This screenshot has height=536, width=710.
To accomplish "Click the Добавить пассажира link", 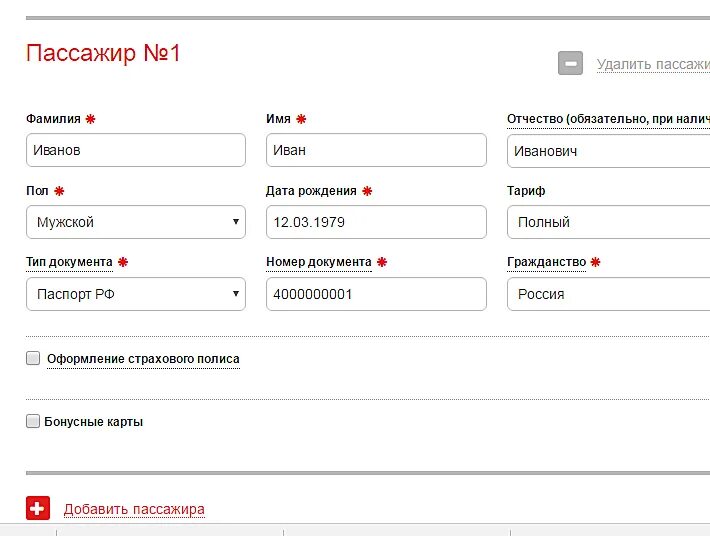I will (x=134, y=509).
